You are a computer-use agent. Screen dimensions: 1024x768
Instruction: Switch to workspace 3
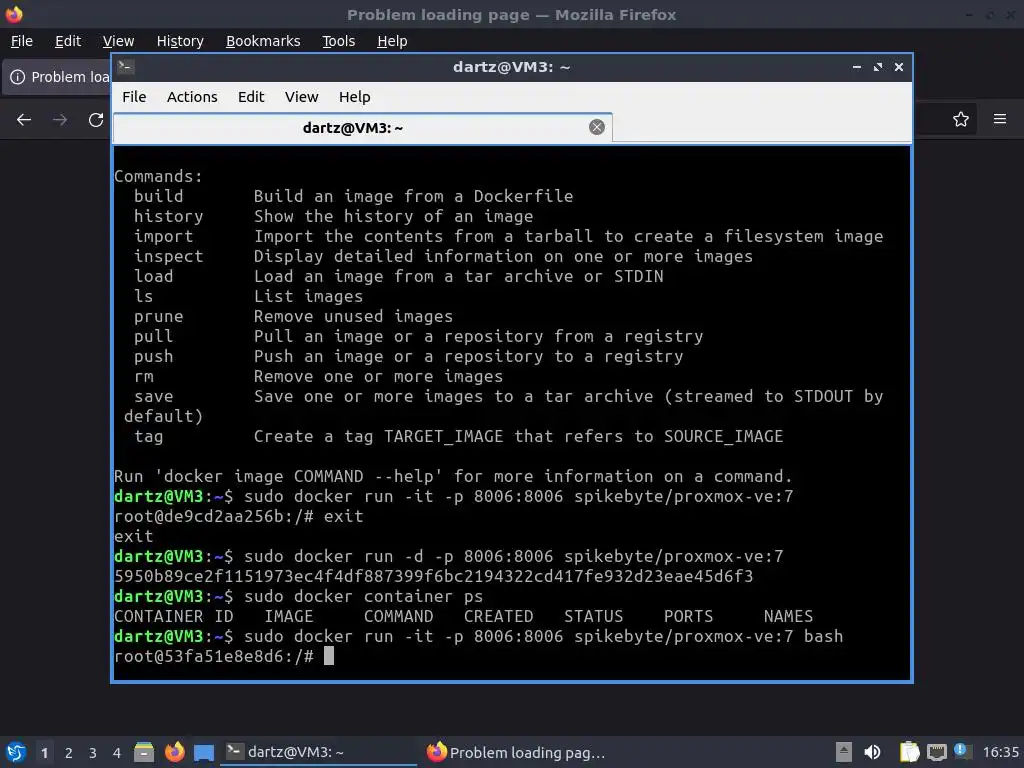tap(93, 753)
